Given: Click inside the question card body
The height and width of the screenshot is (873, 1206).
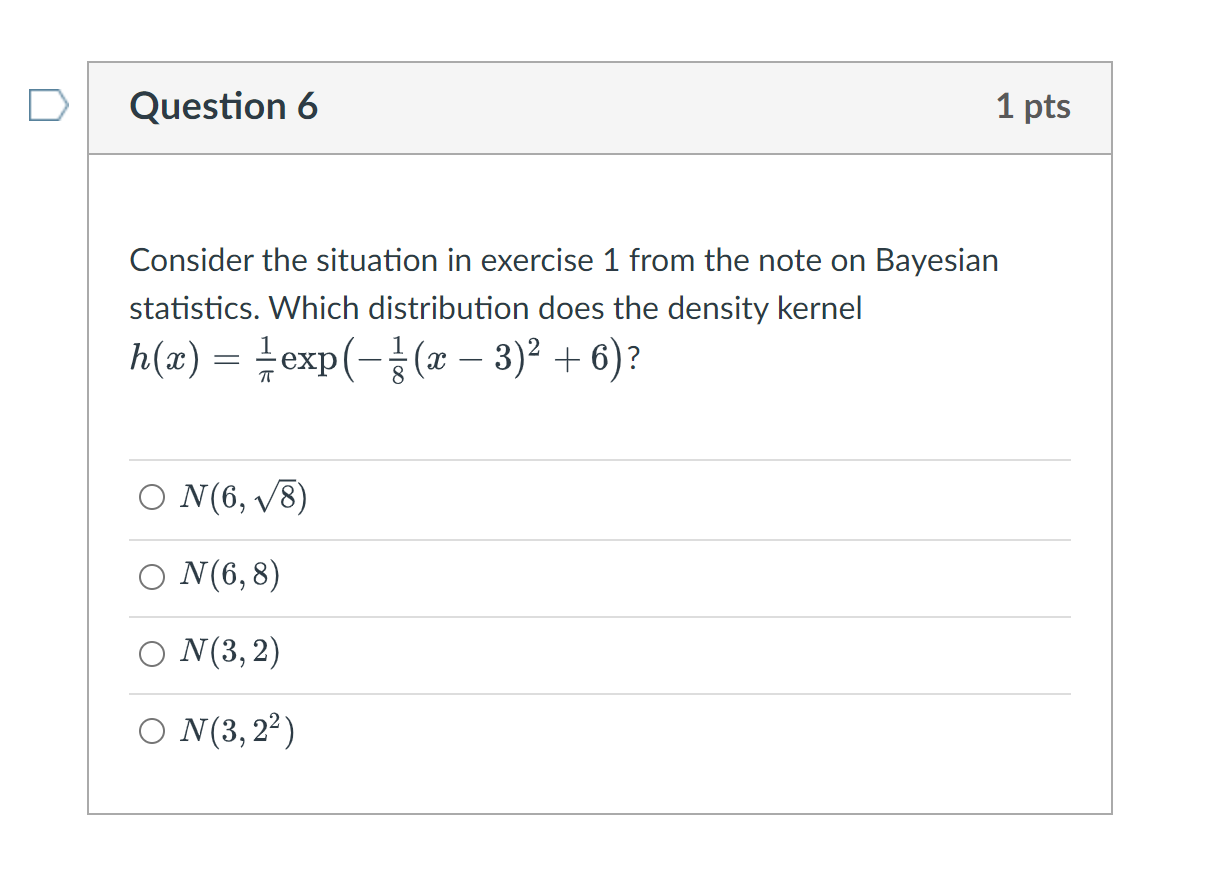Looking at the screenshot, I should coord(600,420).
